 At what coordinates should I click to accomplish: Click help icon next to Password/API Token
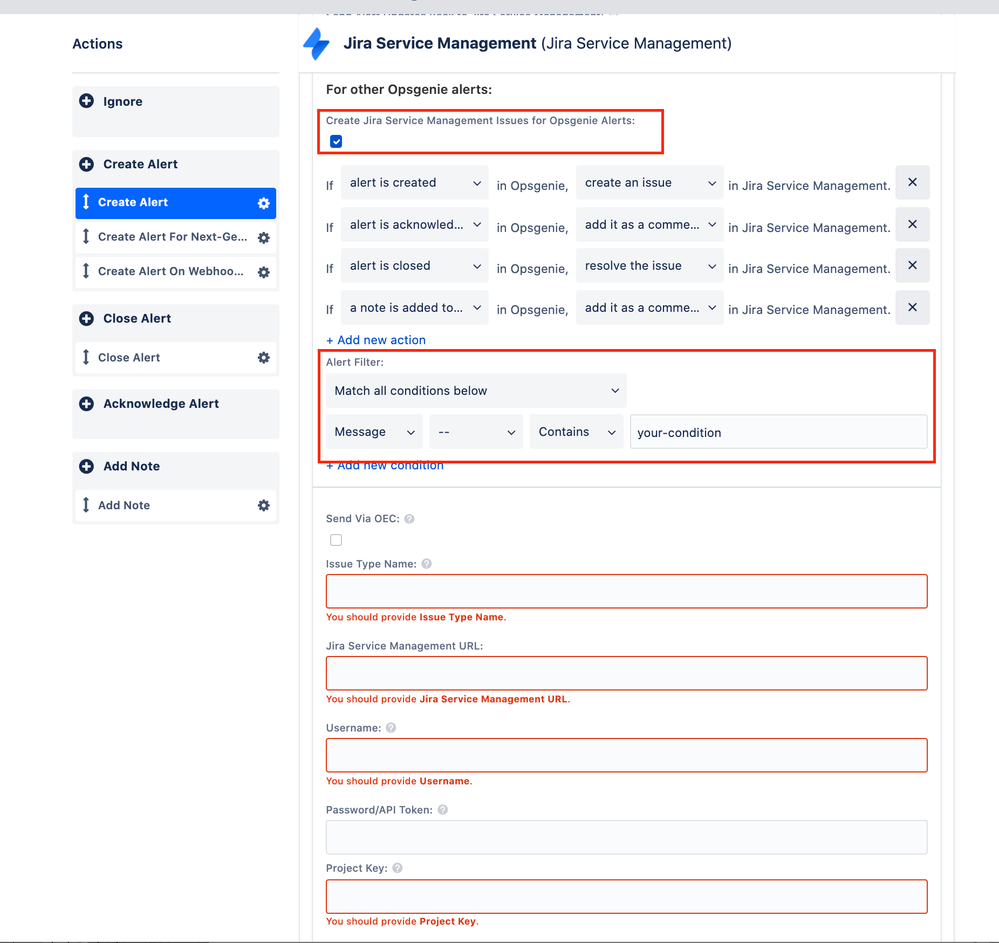point(443,810)
